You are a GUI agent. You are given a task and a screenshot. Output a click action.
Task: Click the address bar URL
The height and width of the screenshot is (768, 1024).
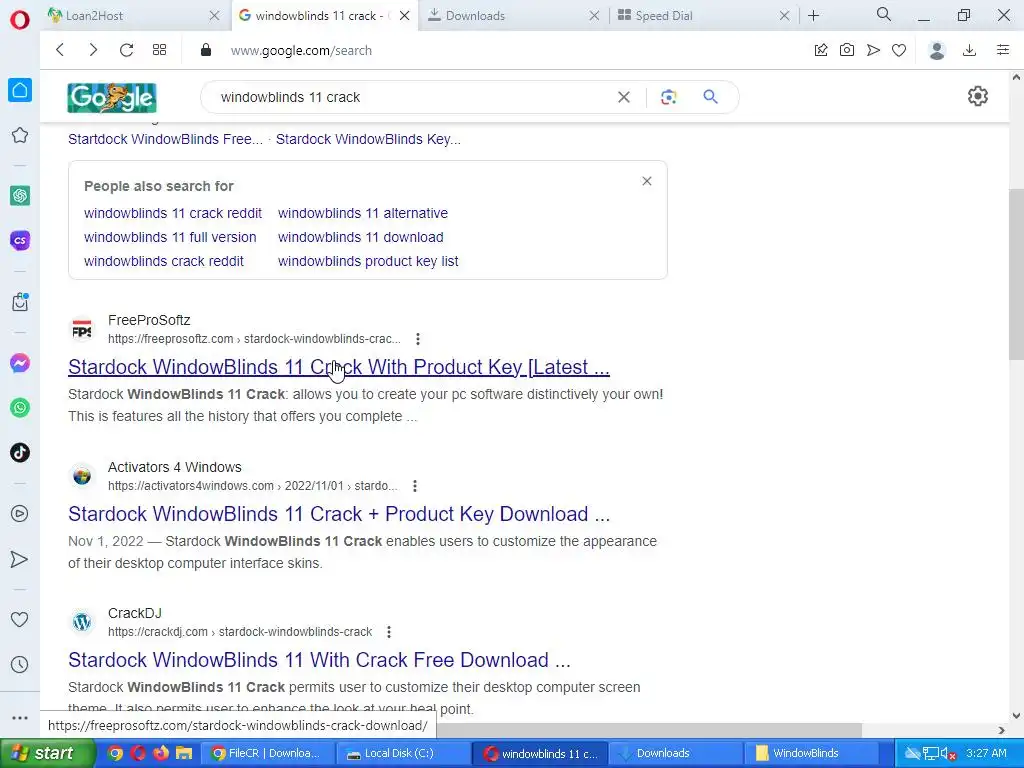[x=301, y=50]
